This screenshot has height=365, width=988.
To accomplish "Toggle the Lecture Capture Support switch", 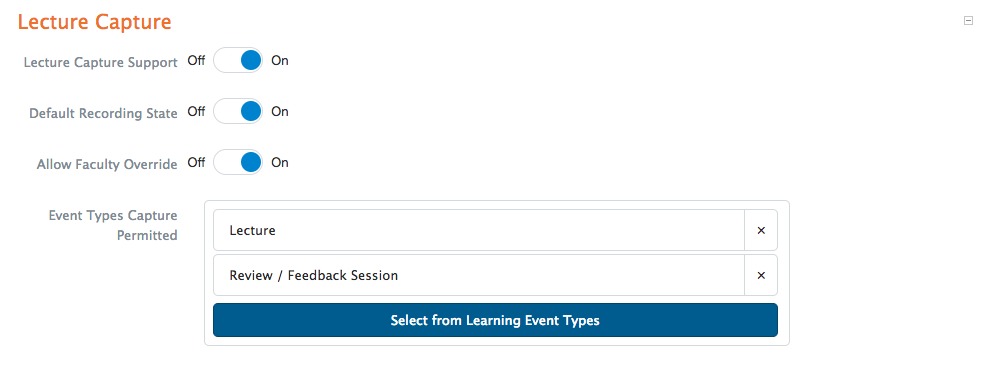I will point(238,61).
